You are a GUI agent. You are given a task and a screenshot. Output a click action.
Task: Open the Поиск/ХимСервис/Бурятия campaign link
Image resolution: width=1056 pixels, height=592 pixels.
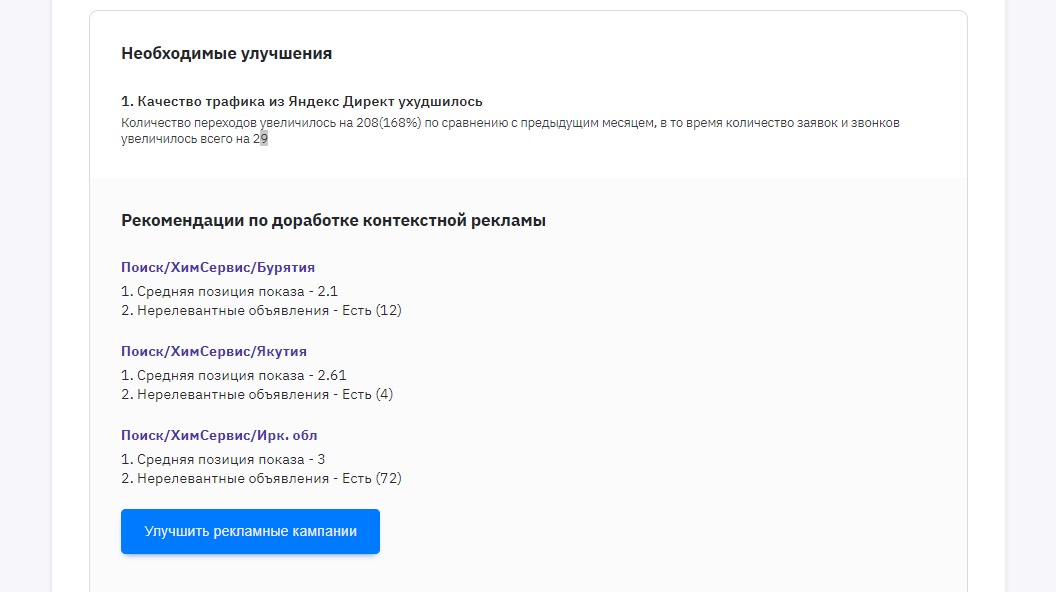pyautogui.click(x=218, y=267)
